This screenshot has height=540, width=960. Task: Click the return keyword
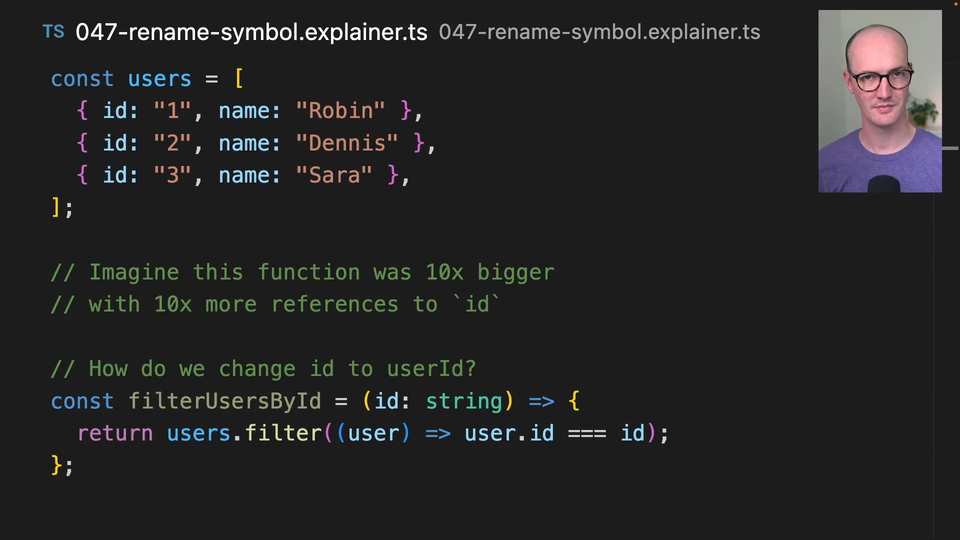[115, 433]
